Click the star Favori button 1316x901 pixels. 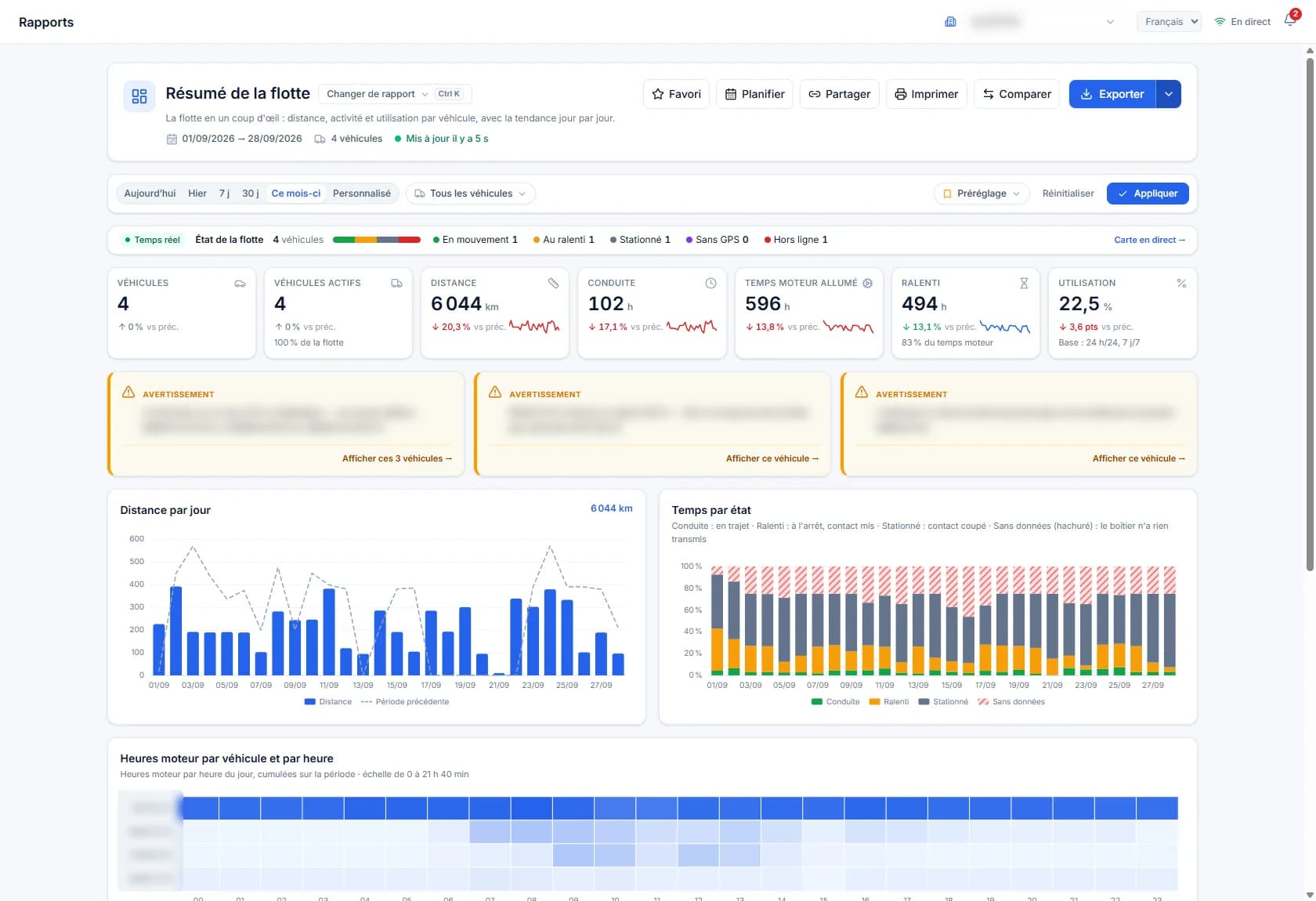pos(677,94)
